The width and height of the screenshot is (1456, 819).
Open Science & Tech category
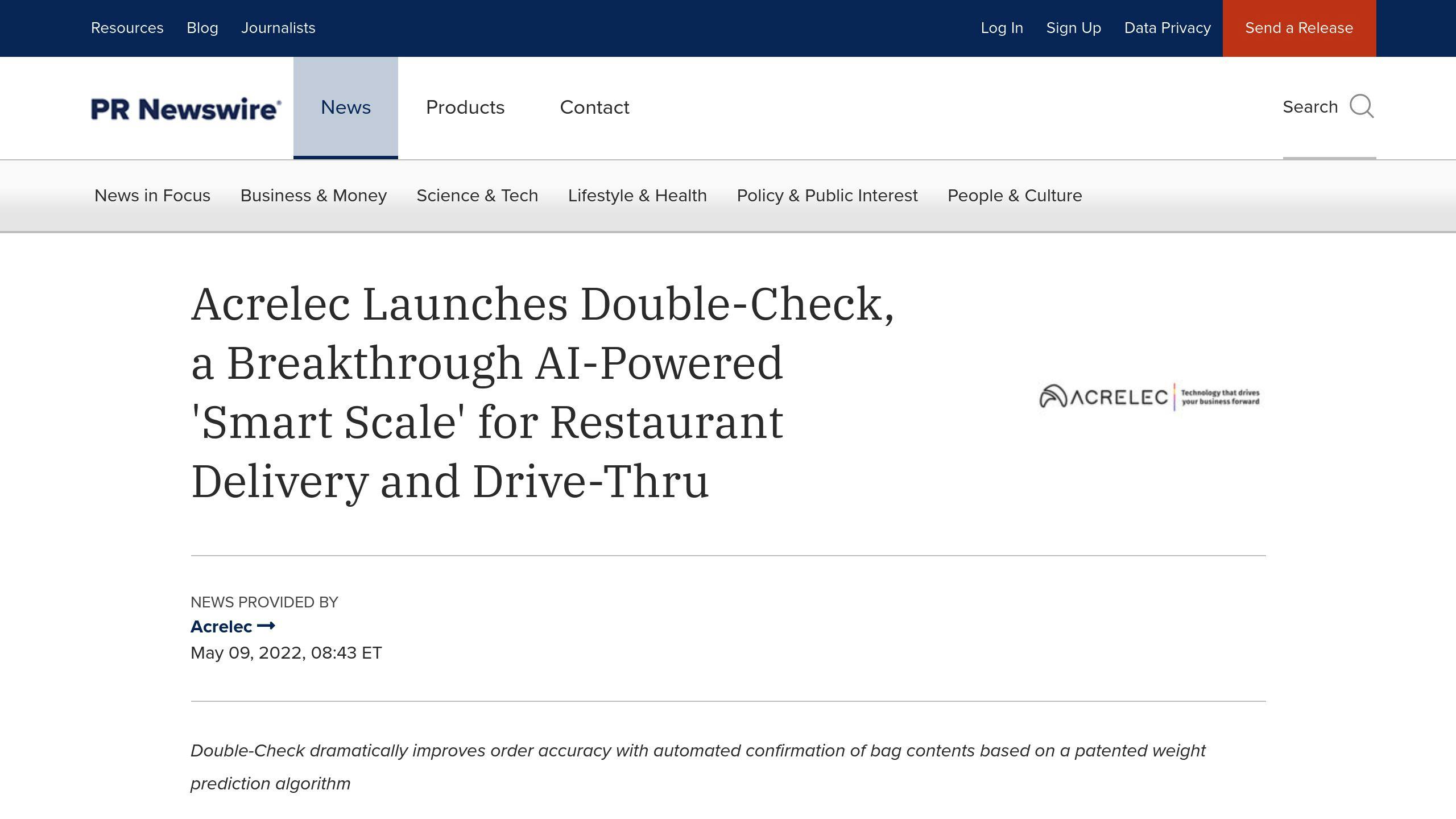(x=477, y=196)
